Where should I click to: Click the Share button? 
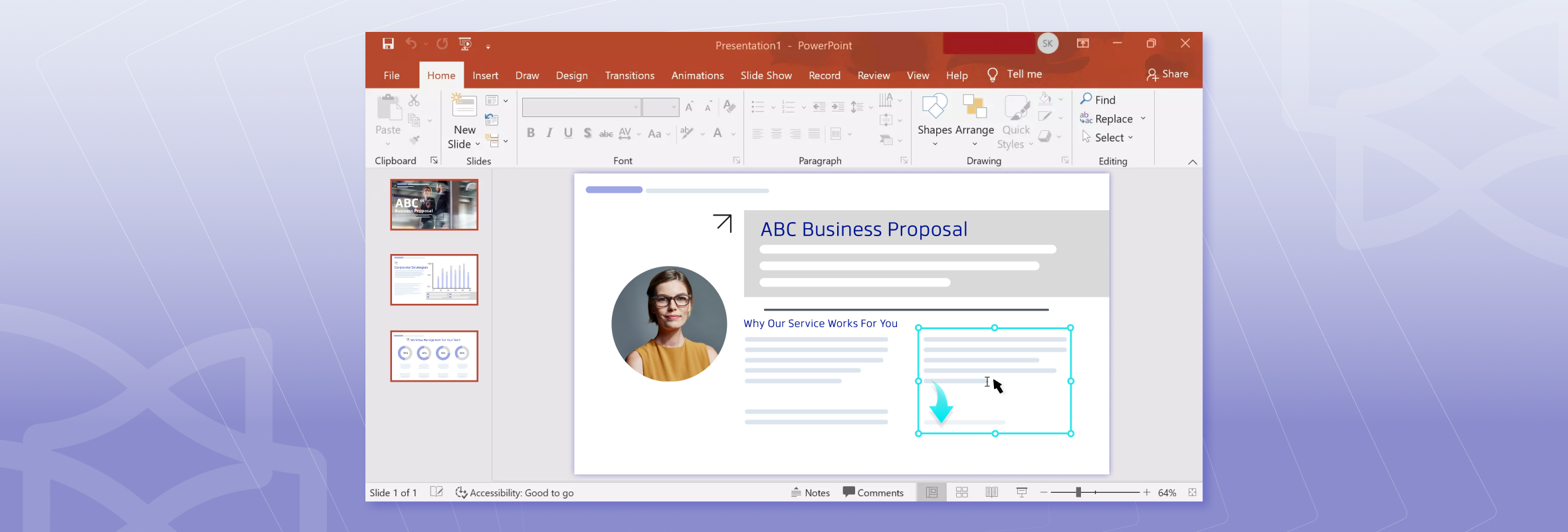[1167, 74]
